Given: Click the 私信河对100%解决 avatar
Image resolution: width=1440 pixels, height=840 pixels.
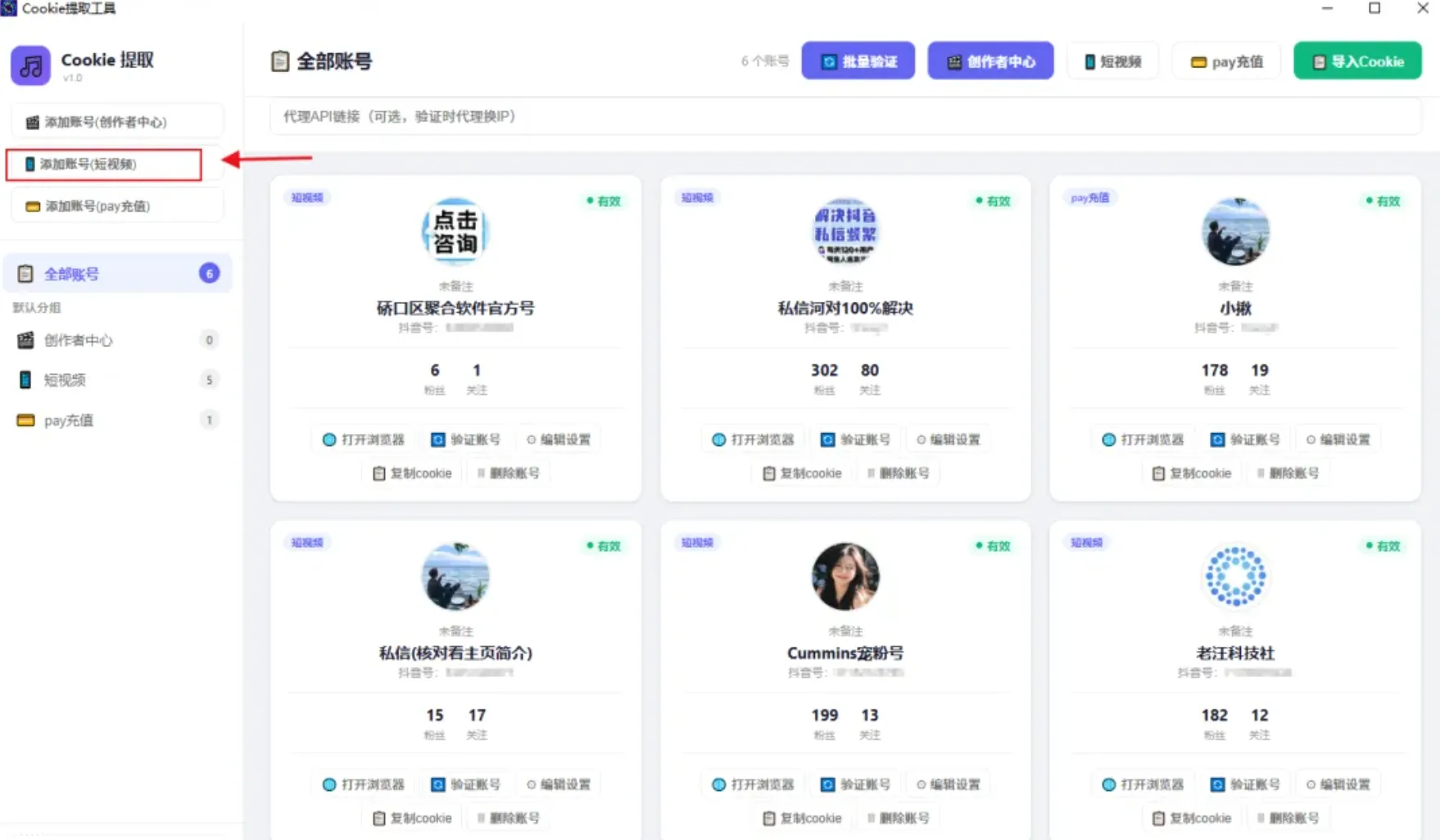Looking at the screenshot, I should pyautogui.click(x=845, y=232).
